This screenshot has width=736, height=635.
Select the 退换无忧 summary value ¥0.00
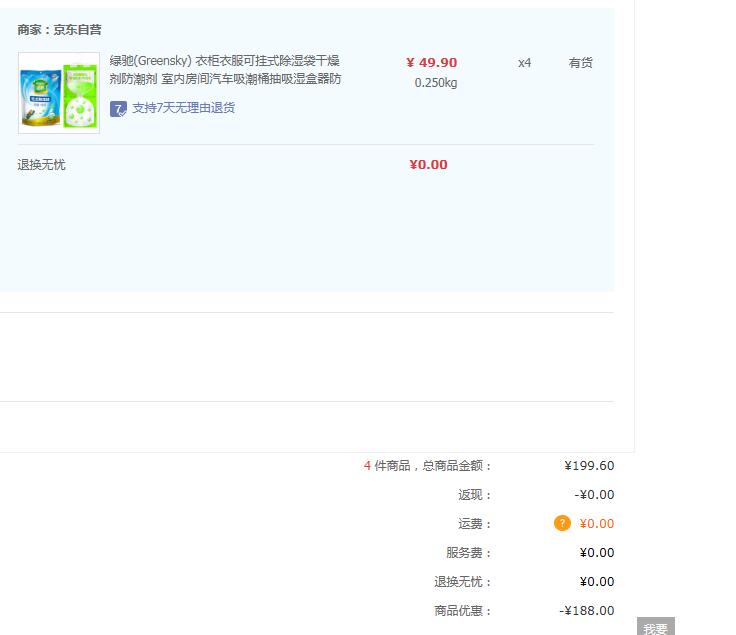tap(597, 581)
